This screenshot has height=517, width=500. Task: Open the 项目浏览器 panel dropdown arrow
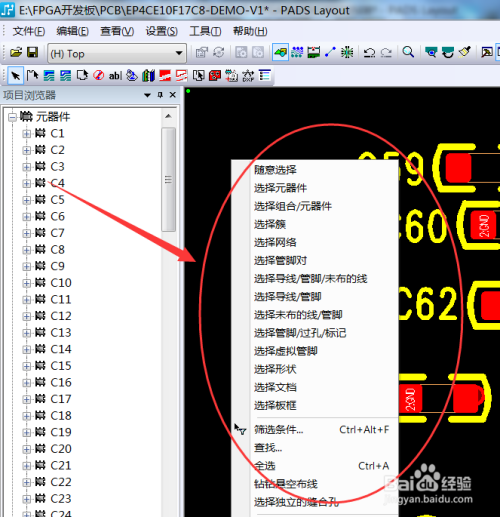coord(147,95)
